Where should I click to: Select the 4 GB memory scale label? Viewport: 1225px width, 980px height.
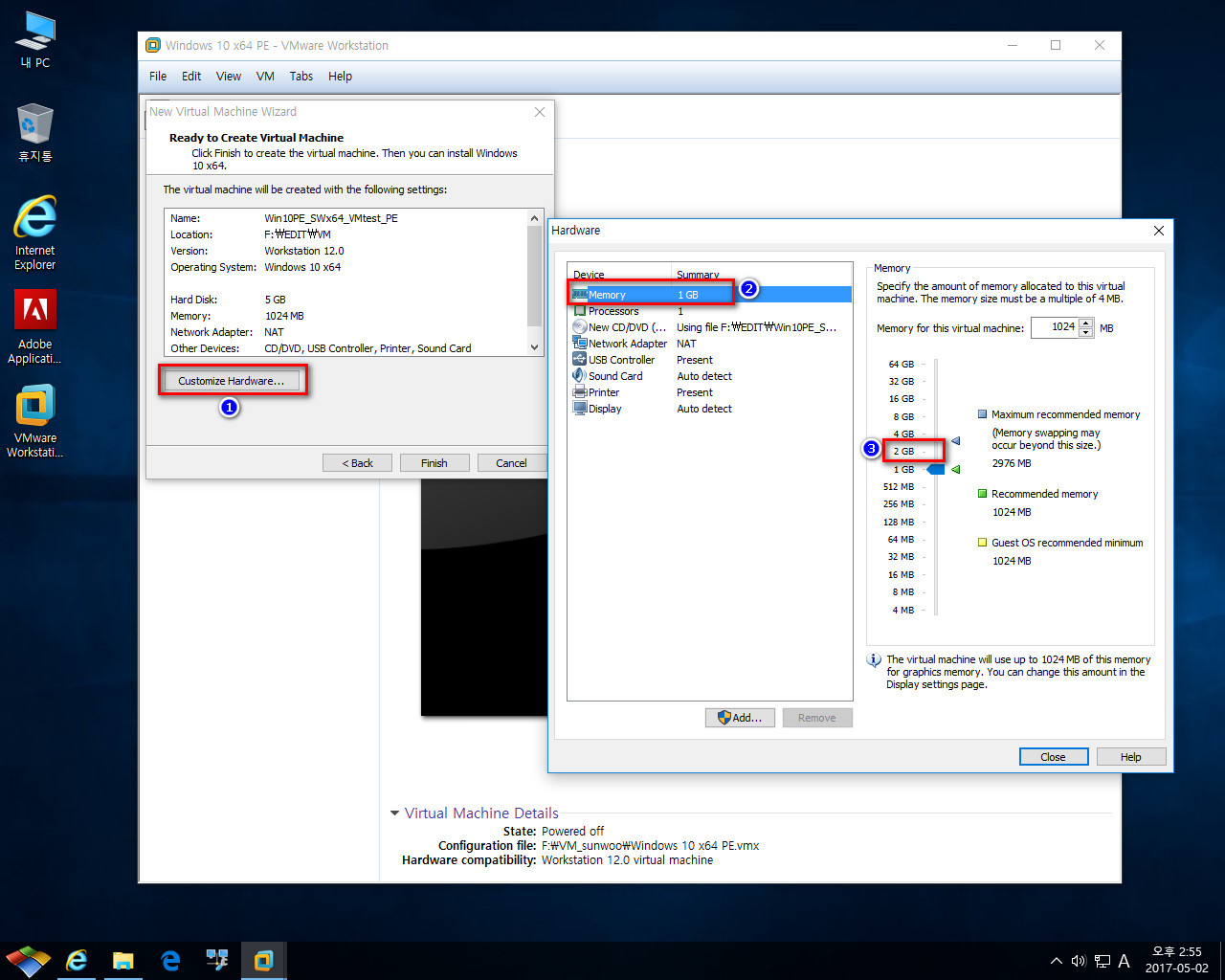click(903, 434)
